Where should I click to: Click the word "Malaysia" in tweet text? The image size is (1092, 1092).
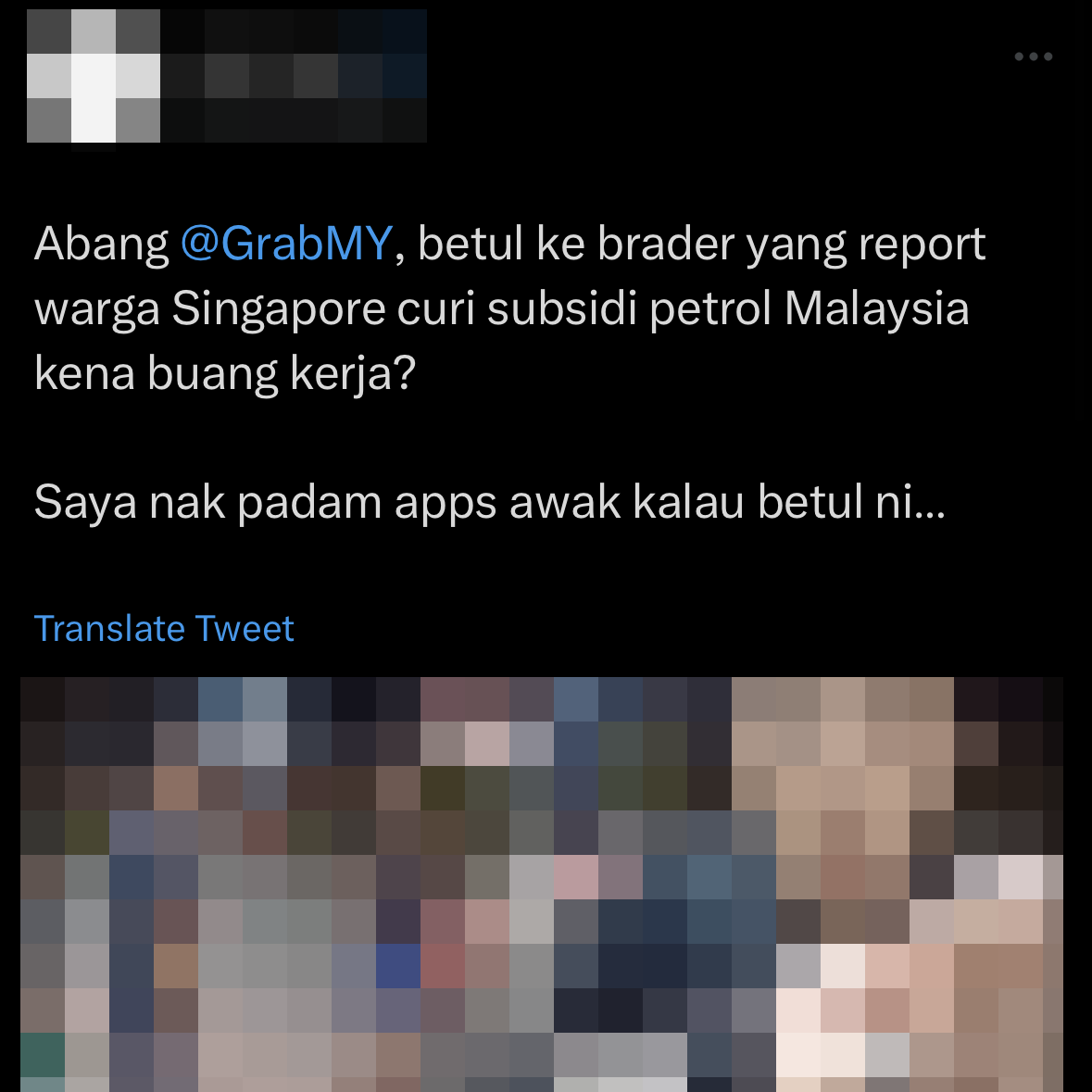click(877, 309)
